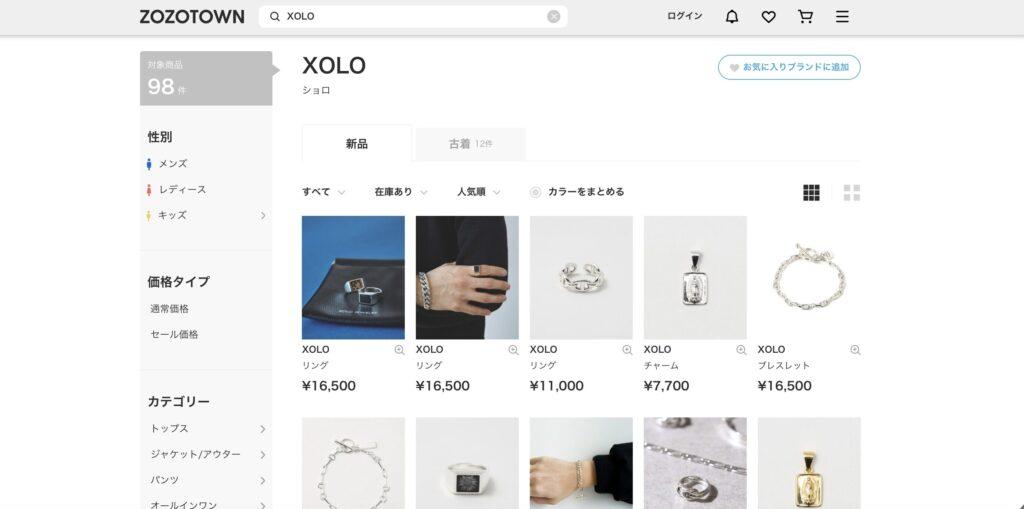Screen dimensions: 1024x509
Task: Expand the キッズ submenu
Action: tap(263, 215)
